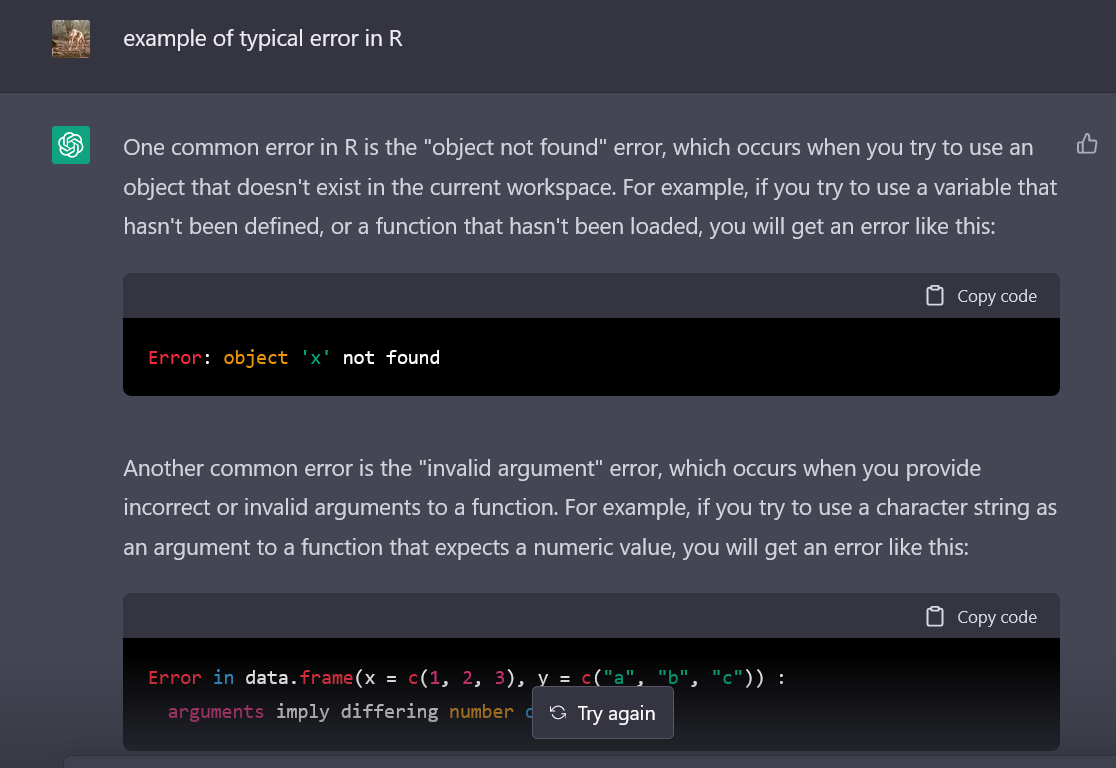Click the prompt text 'example of typical error in R'
This screenshot has width=1116, height=768.
[262, 39]
